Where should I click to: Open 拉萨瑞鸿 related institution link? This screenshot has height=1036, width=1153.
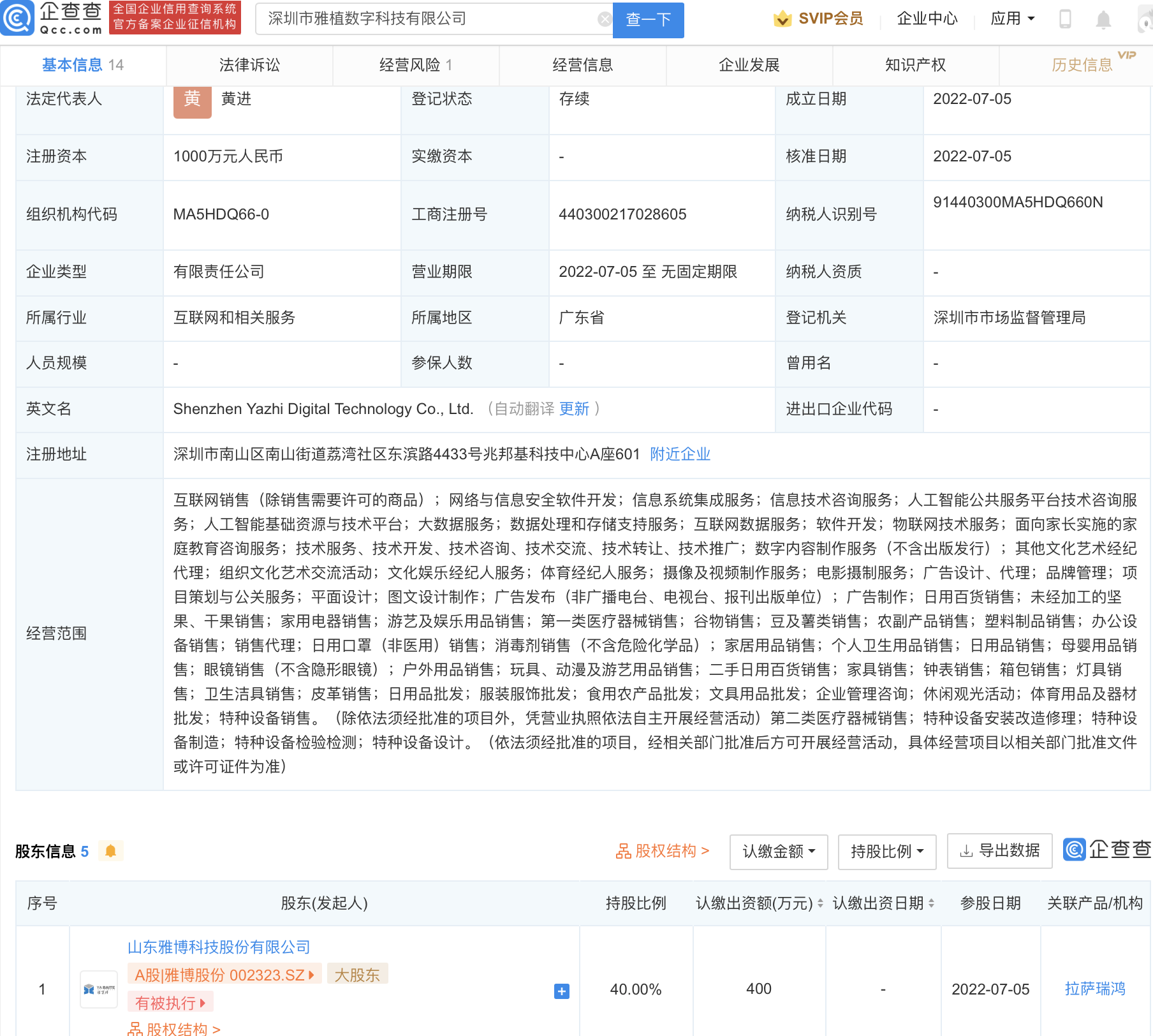tap(1095, 989)
